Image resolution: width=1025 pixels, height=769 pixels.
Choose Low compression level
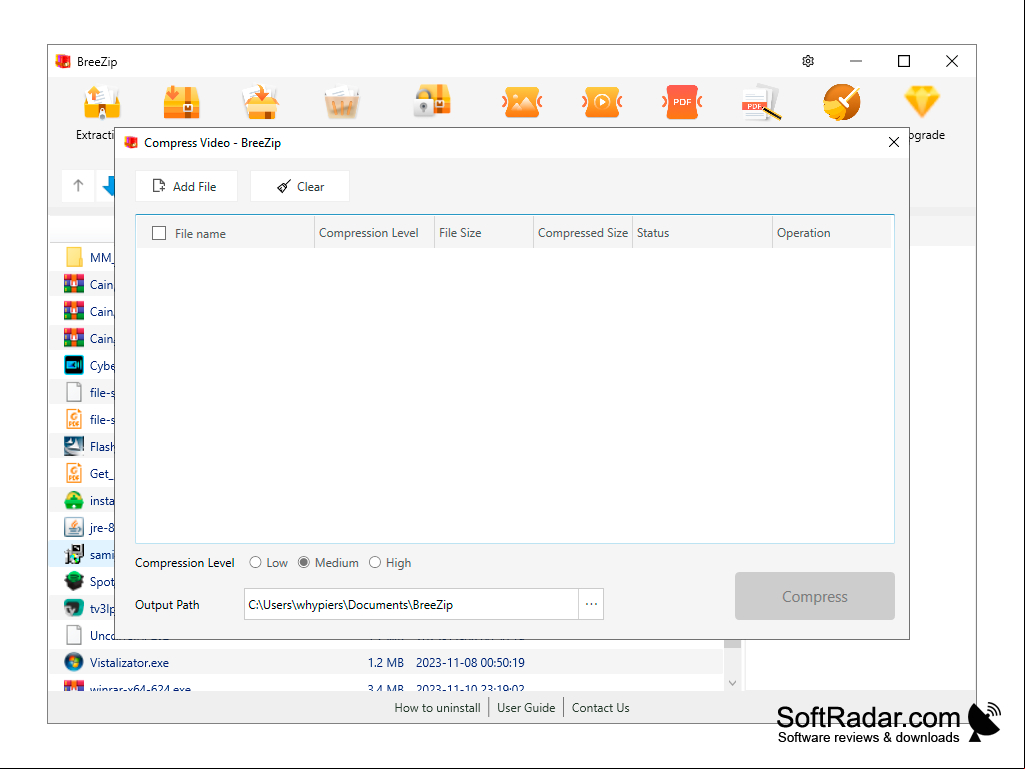[x=256, y=562]
